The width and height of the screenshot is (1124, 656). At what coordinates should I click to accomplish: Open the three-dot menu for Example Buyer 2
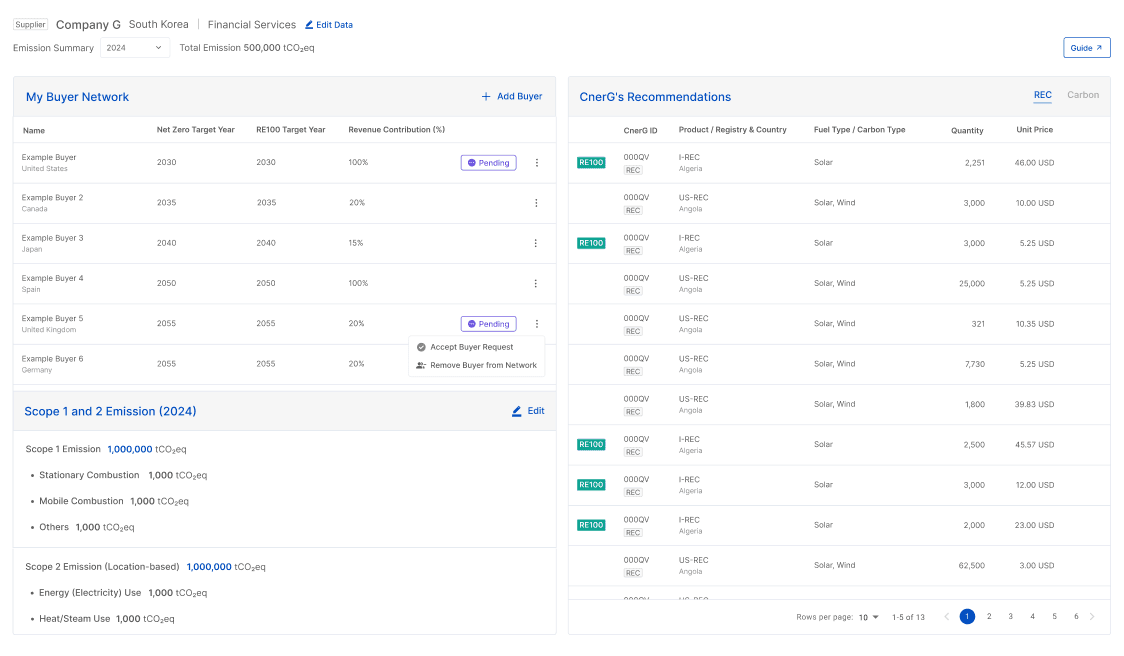(537, 202)
